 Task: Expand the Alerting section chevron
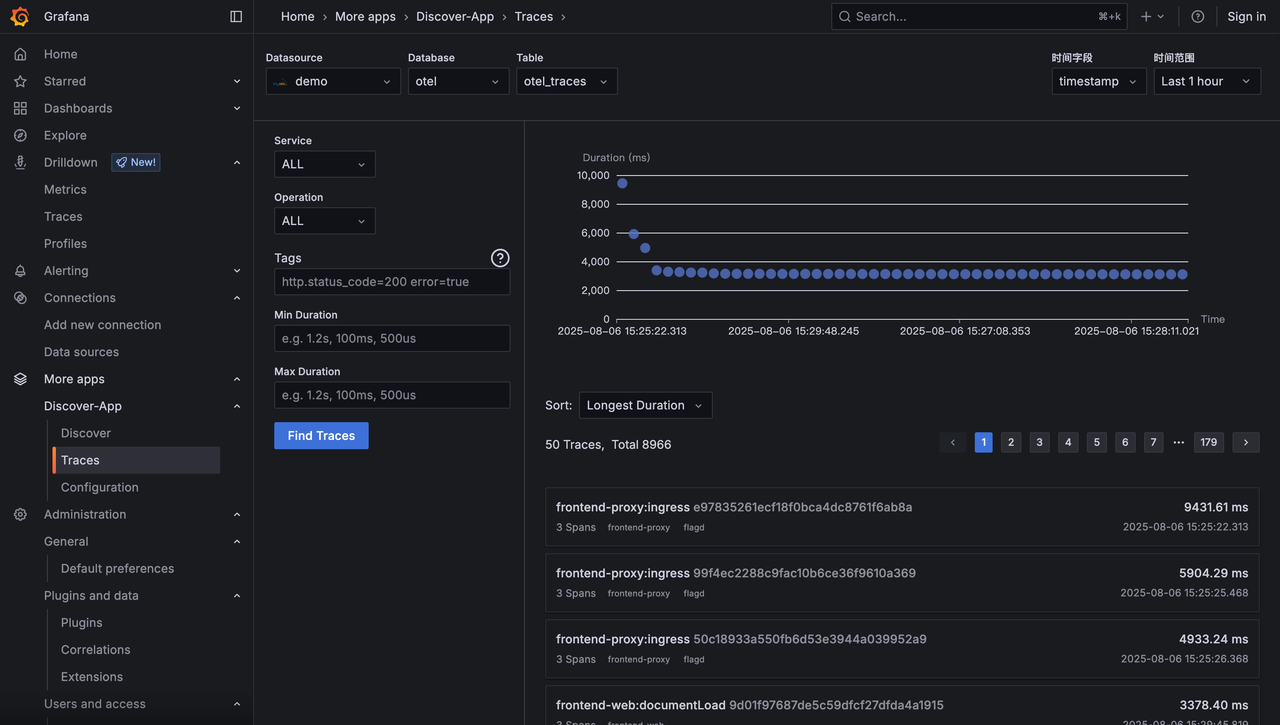coord(237,271)
